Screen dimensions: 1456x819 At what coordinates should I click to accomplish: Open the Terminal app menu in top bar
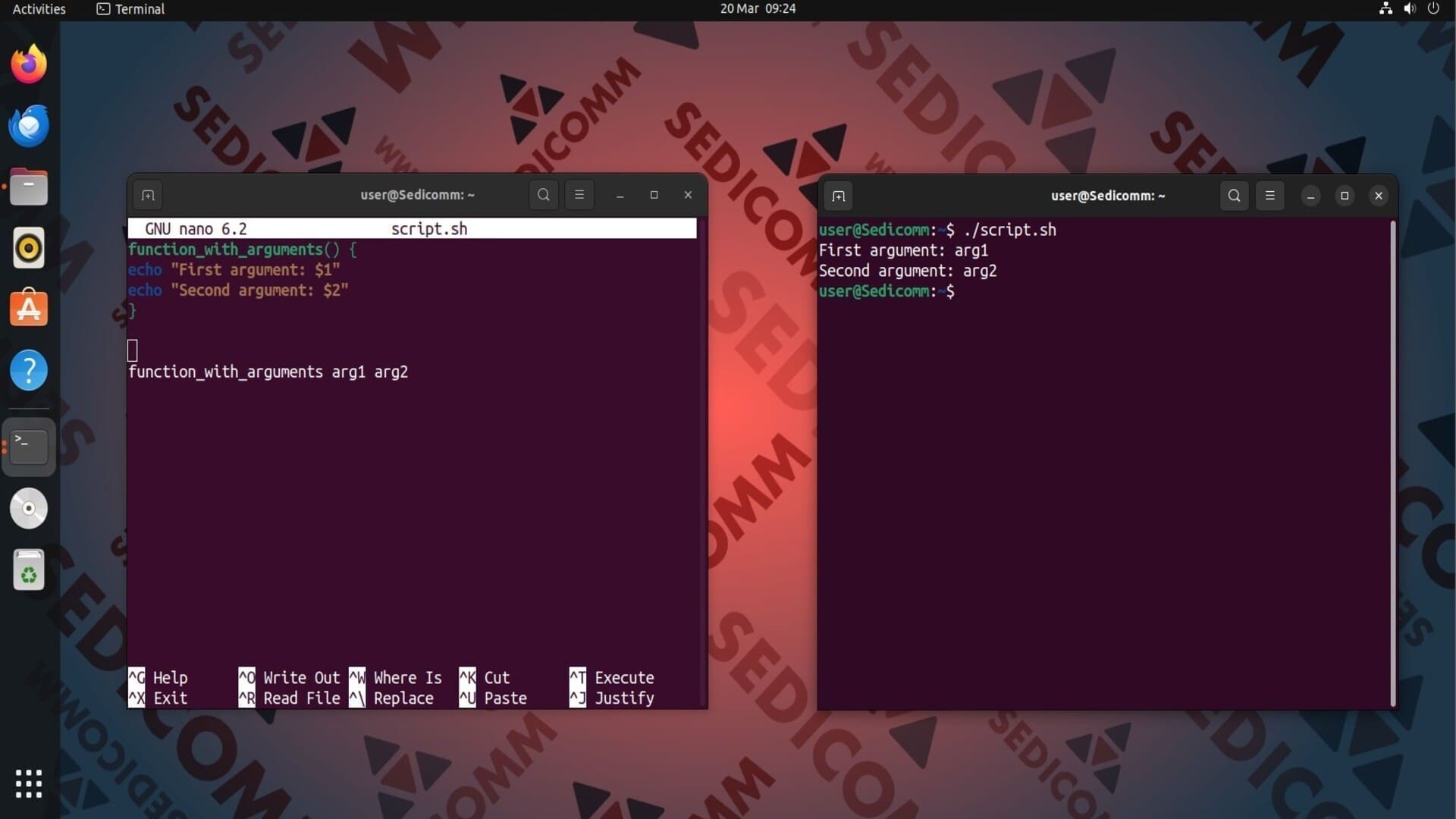click(130, 9)
